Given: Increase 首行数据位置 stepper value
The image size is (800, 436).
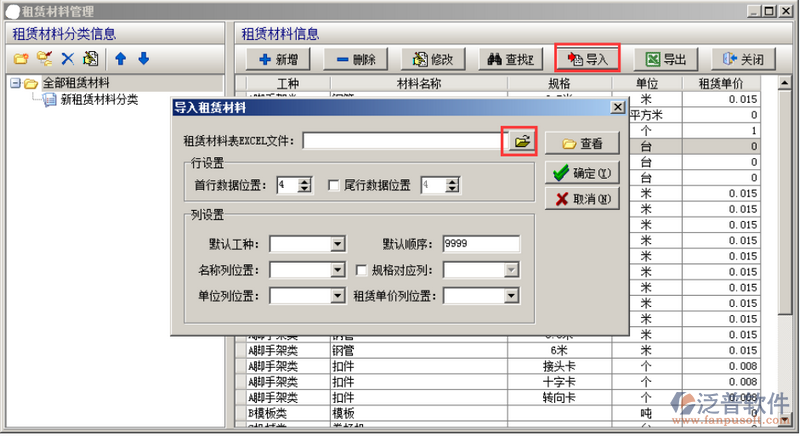Looking at the screenshot, I should (305, 181).
